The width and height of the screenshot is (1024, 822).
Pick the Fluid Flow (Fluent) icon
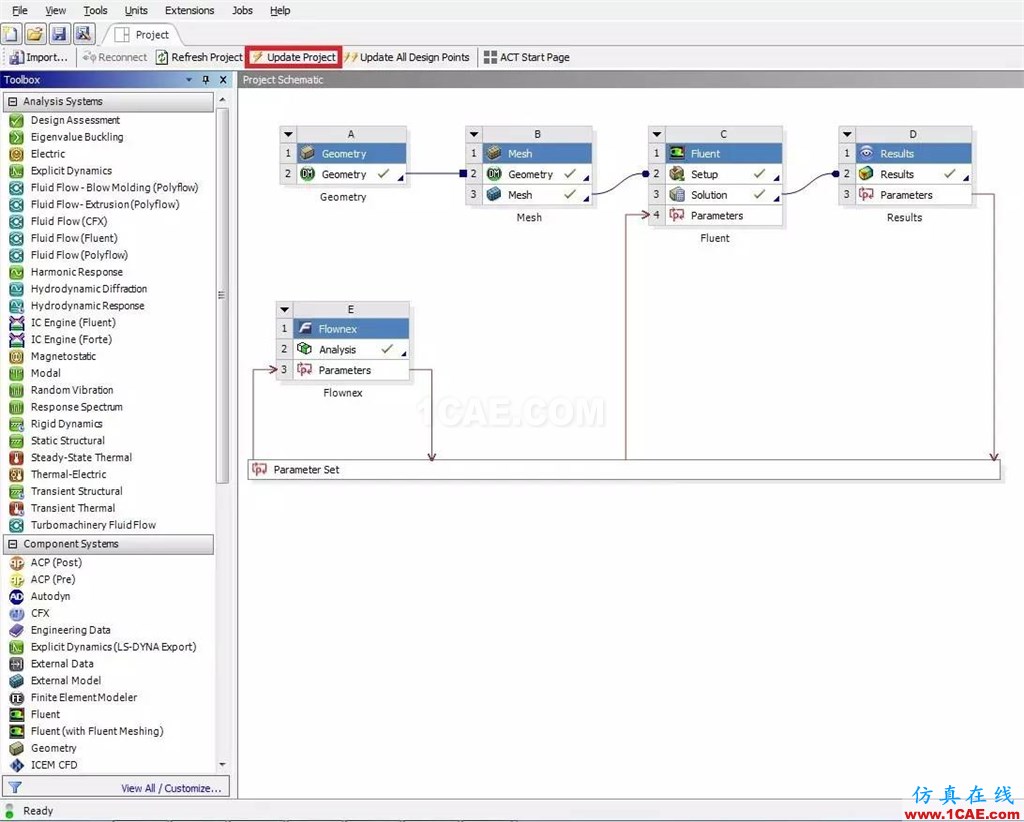coord(16,238)
